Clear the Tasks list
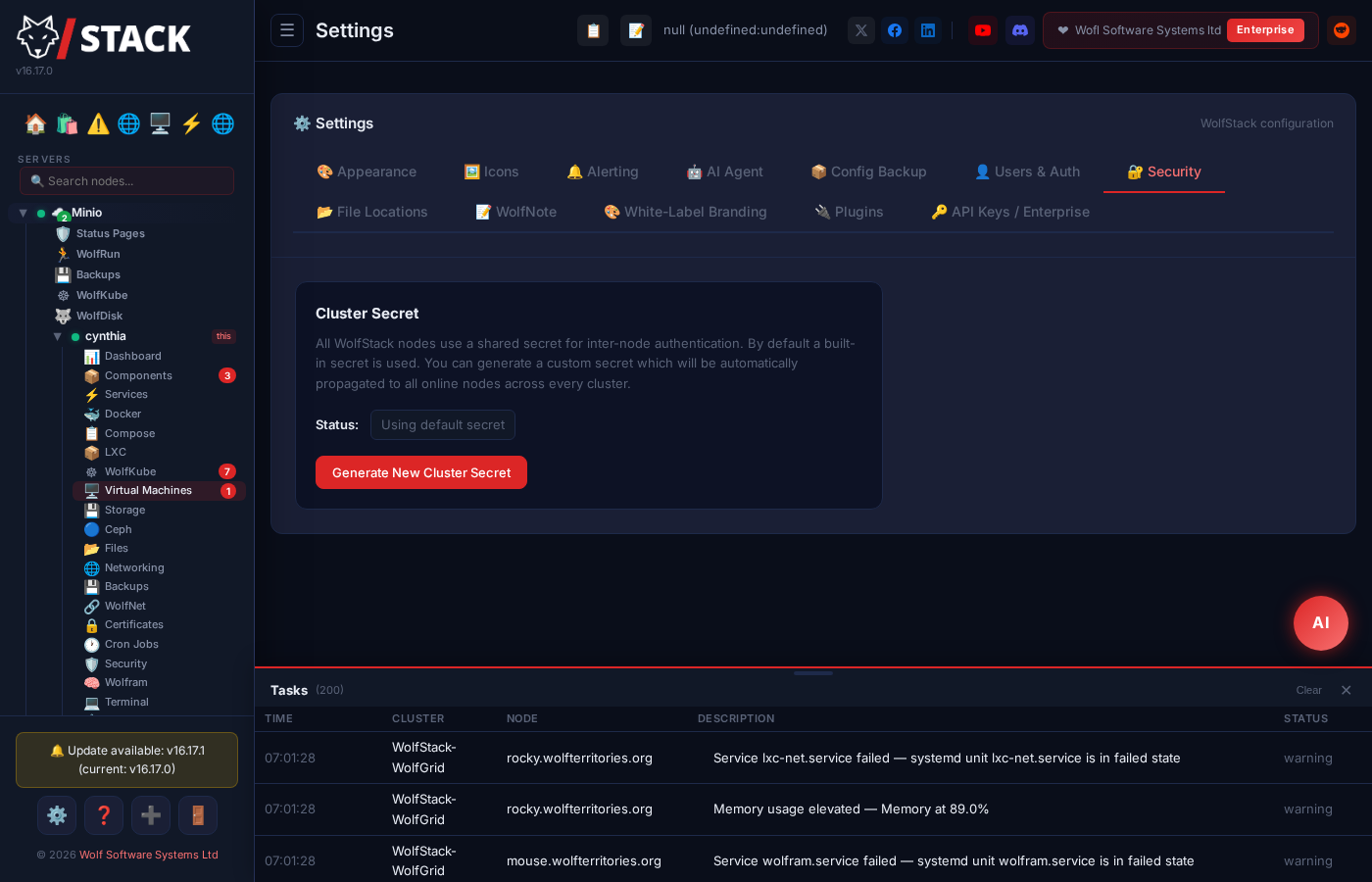The width and height of the screenshot is (1372, 882). pyautogui.click(x=1308, y=690)
